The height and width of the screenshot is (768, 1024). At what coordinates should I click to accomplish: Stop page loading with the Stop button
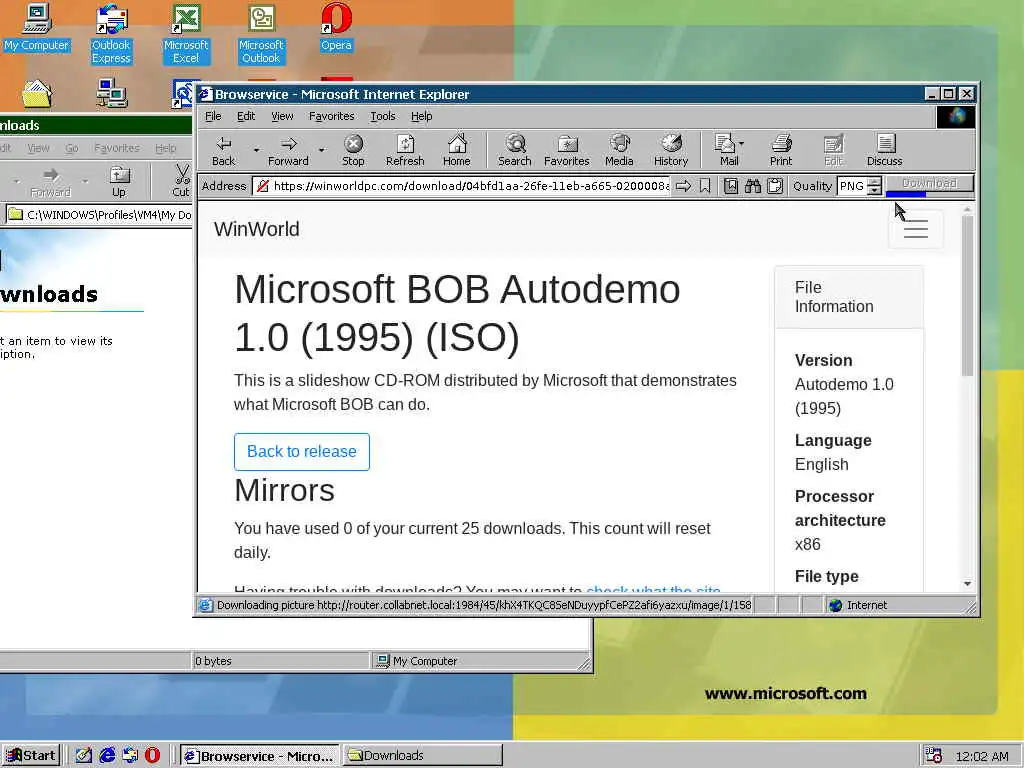(353, 151)
